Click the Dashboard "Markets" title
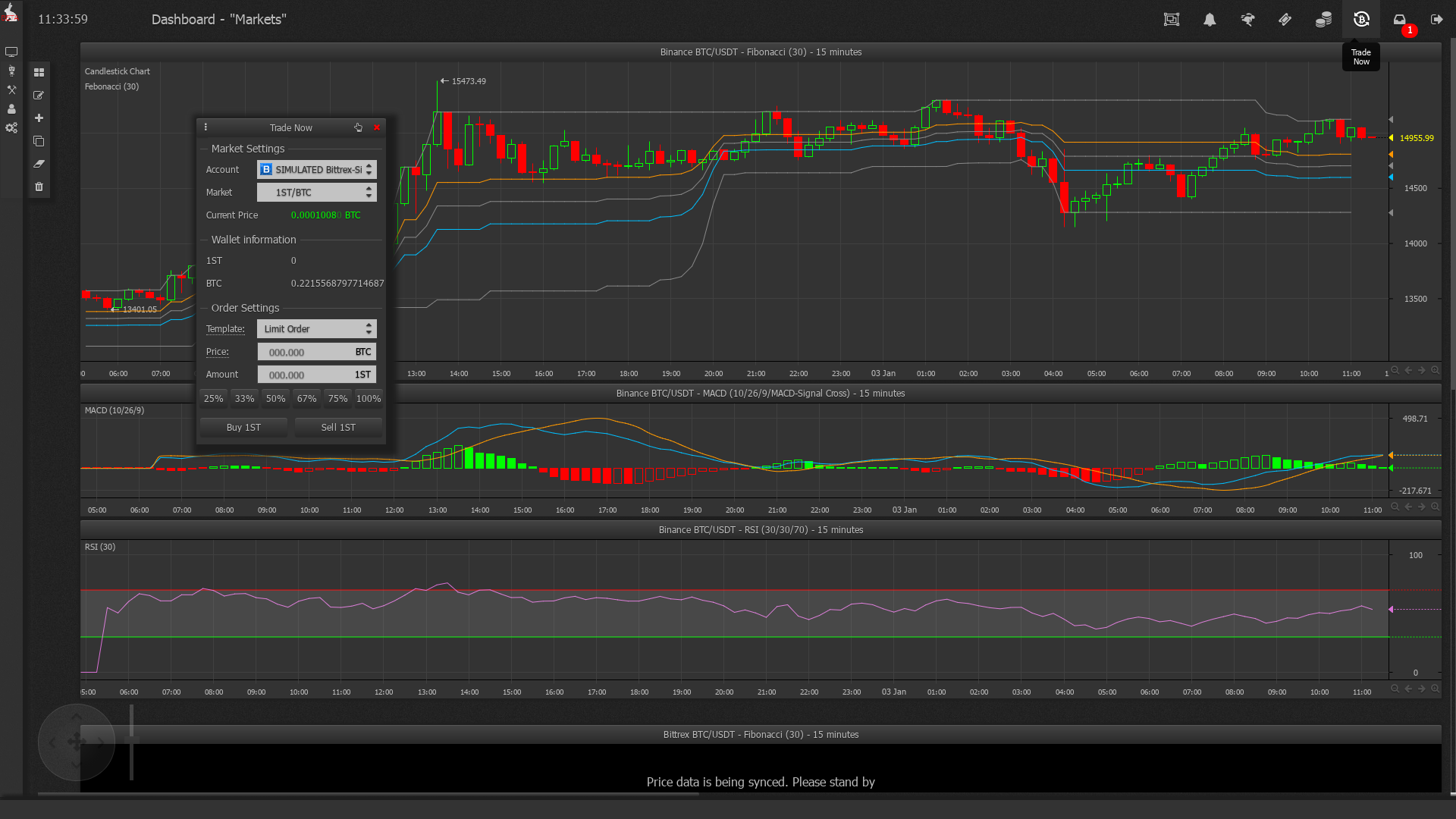Image resolution: width=1456 pixels, height=819 pixels. click(219, 20)
